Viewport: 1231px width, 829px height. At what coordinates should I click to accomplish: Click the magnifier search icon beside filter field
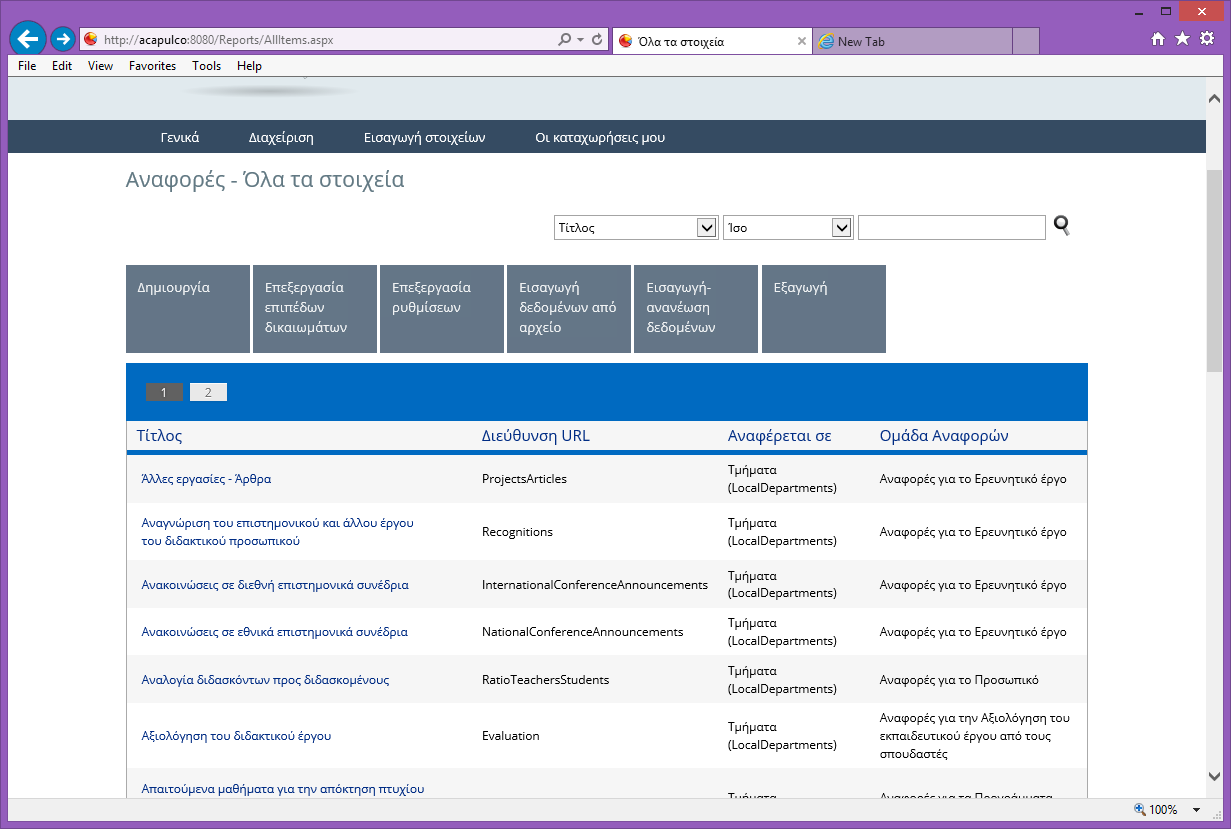pos(1061,227)
